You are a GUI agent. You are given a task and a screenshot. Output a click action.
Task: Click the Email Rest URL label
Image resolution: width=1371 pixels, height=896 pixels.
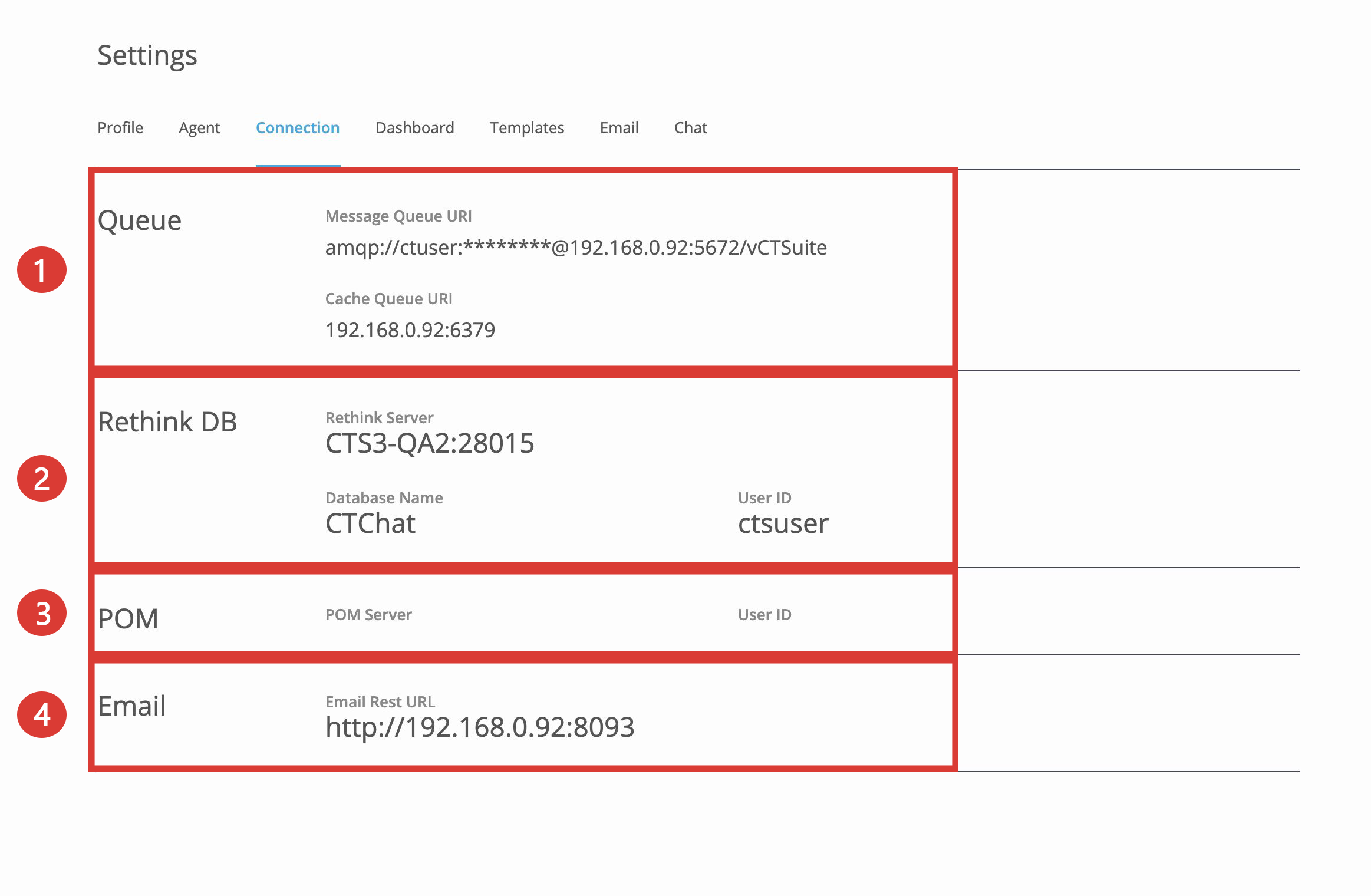pos(380,702)
